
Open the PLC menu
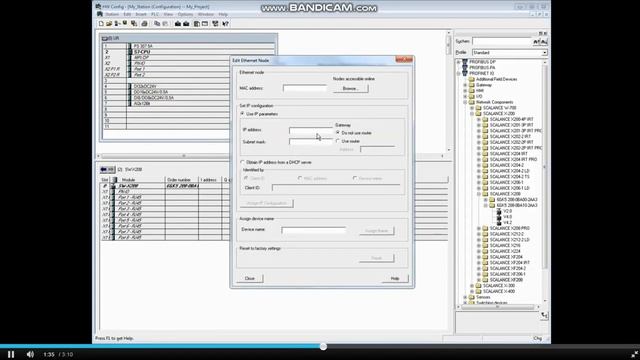coord(155,14)
